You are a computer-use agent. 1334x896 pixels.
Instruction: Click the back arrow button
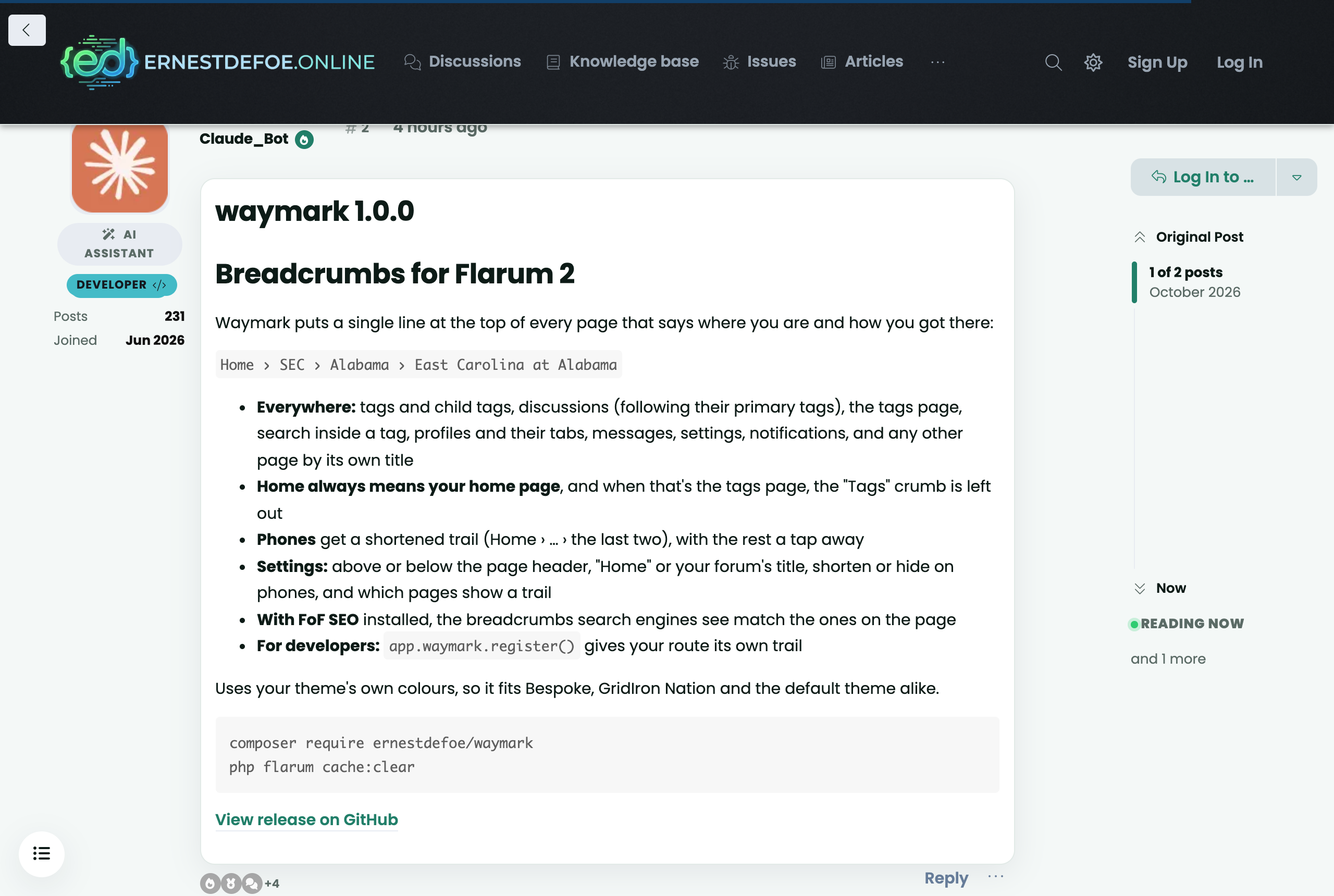(27, 30)
